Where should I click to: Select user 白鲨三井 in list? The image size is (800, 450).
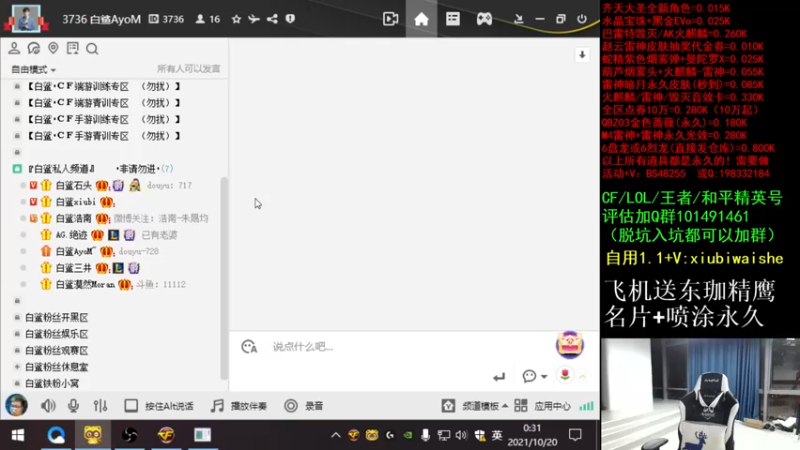coord(73,268)
